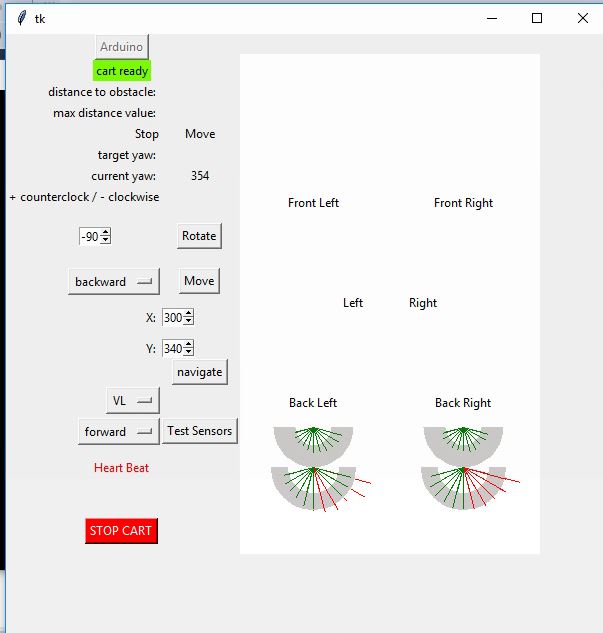Click the Right sensor label
The width and height of the screenshot is (603, 633).
tap(423, 303)
